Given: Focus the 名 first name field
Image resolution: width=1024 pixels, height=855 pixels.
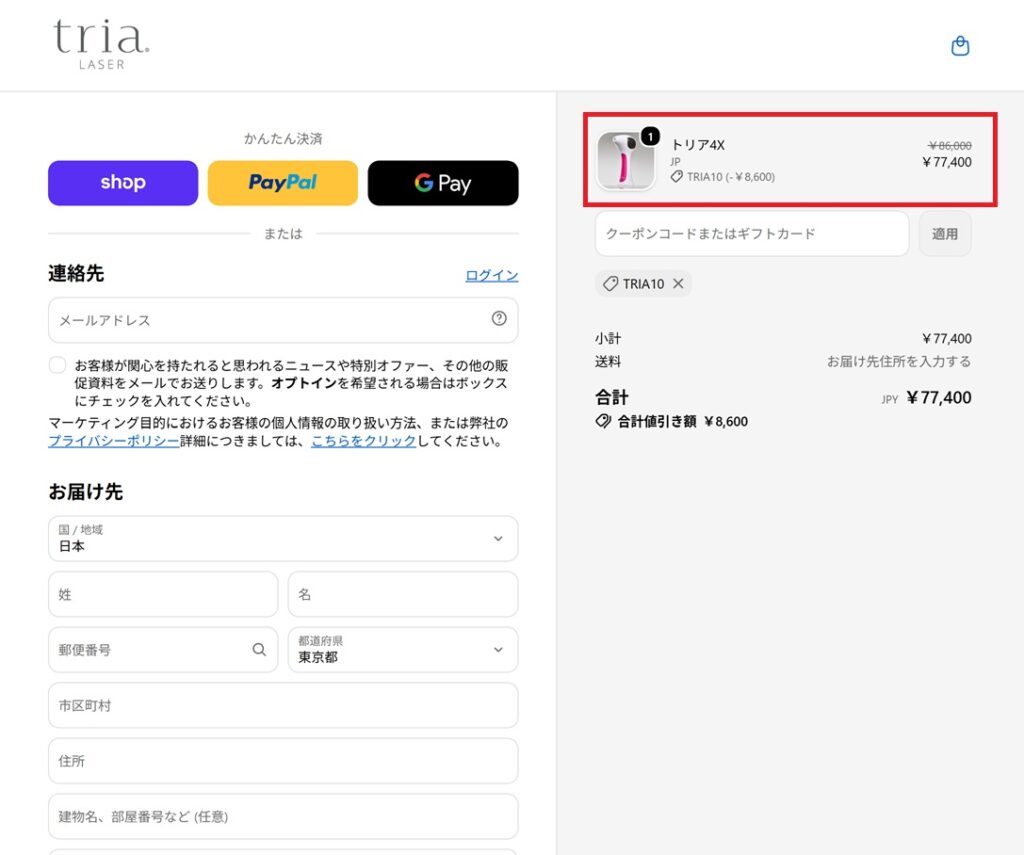Looking at the screenshot, I should pos(403,594).
